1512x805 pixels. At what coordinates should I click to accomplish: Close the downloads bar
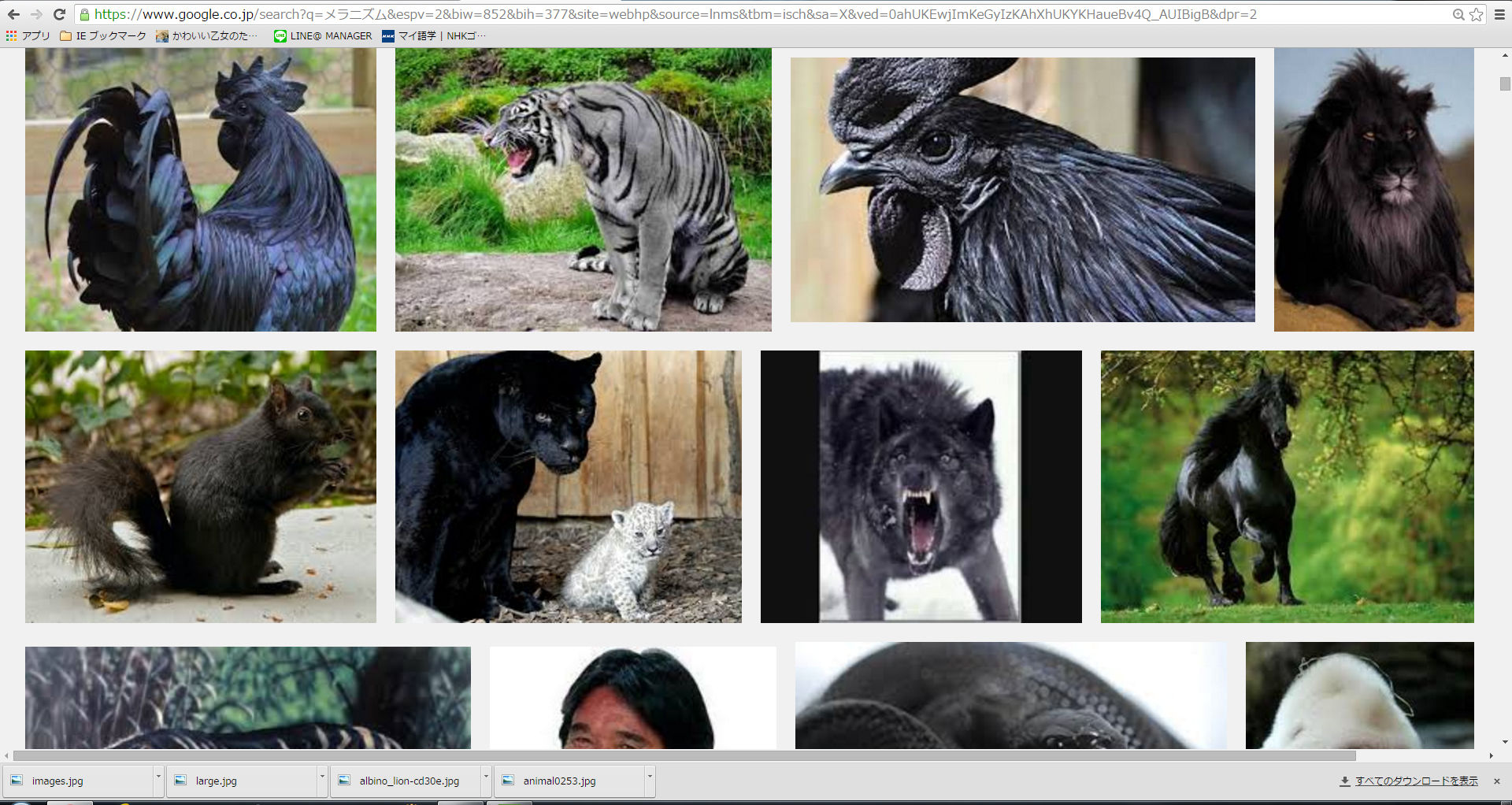click(1497, 781)
